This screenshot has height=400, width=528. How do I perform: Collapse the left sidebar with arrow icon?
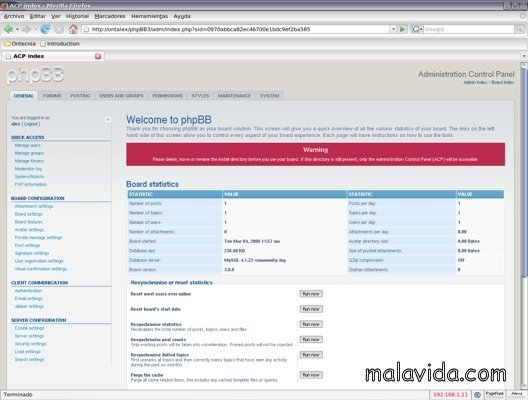pos(108,119)
